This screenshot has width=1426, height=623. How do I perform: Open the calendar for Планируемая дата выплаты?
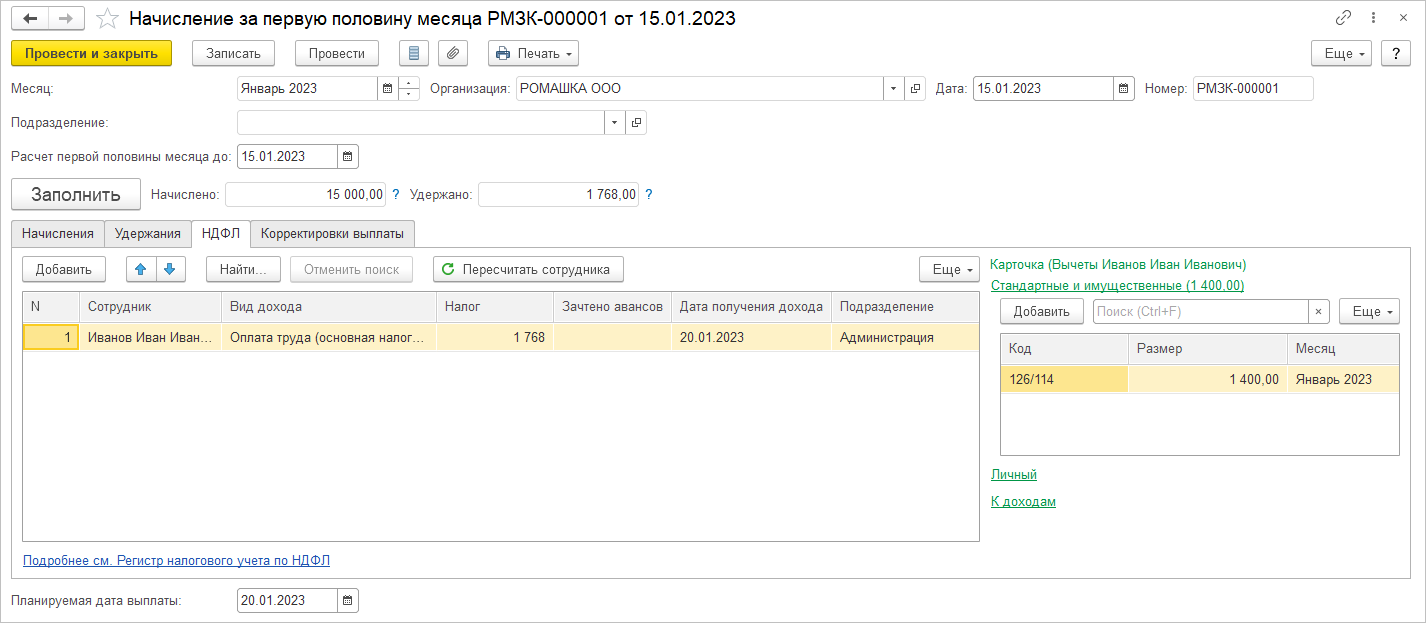tap(348, 600)
